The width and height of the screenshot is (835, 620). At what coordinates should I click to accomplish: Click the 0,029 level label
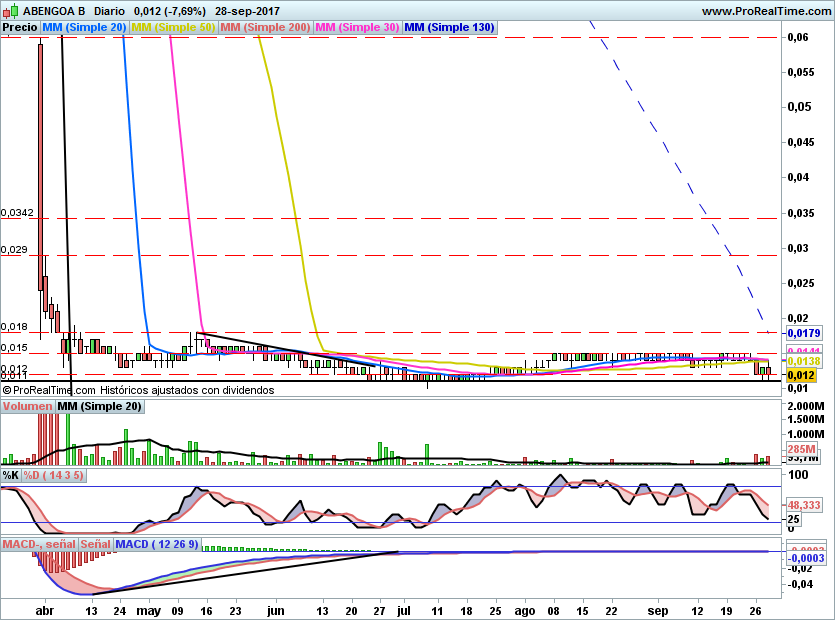click(14, 250)
